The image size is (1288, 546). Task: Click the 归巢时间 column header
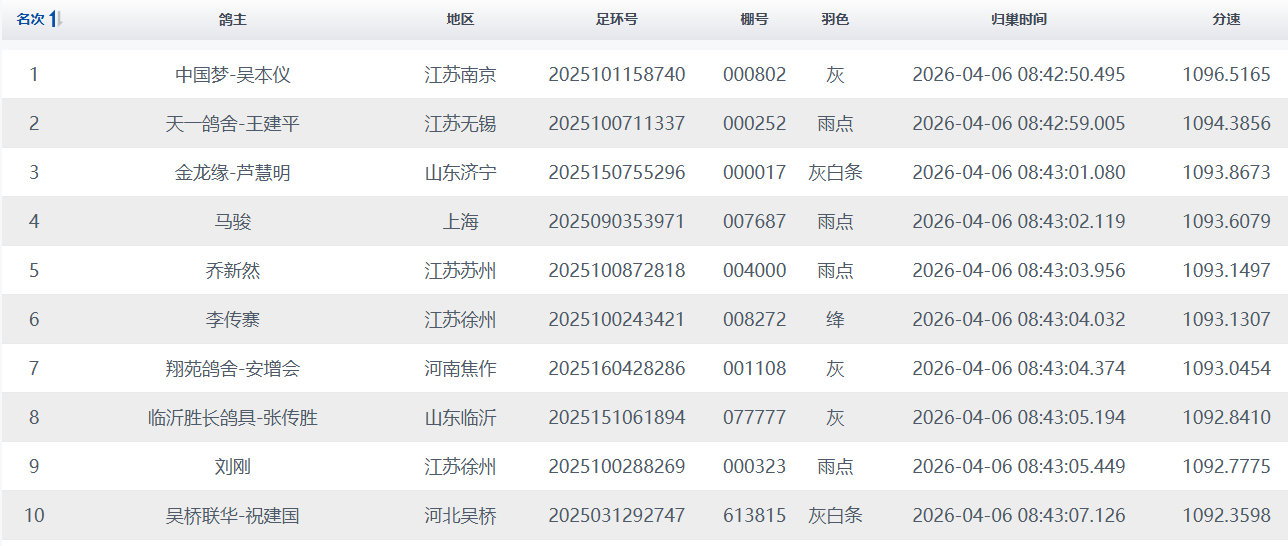(x=1018, y=20)
